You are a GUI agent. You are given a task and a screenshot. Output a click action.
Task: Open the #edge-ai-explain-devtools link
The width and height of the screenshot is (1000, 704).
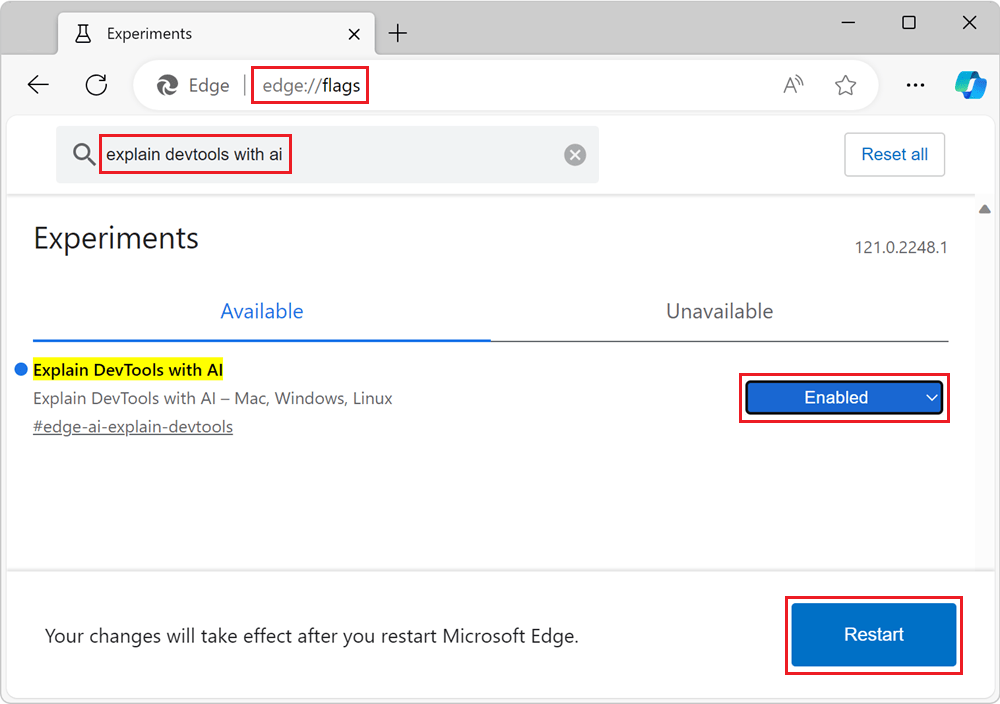(133, 426)
